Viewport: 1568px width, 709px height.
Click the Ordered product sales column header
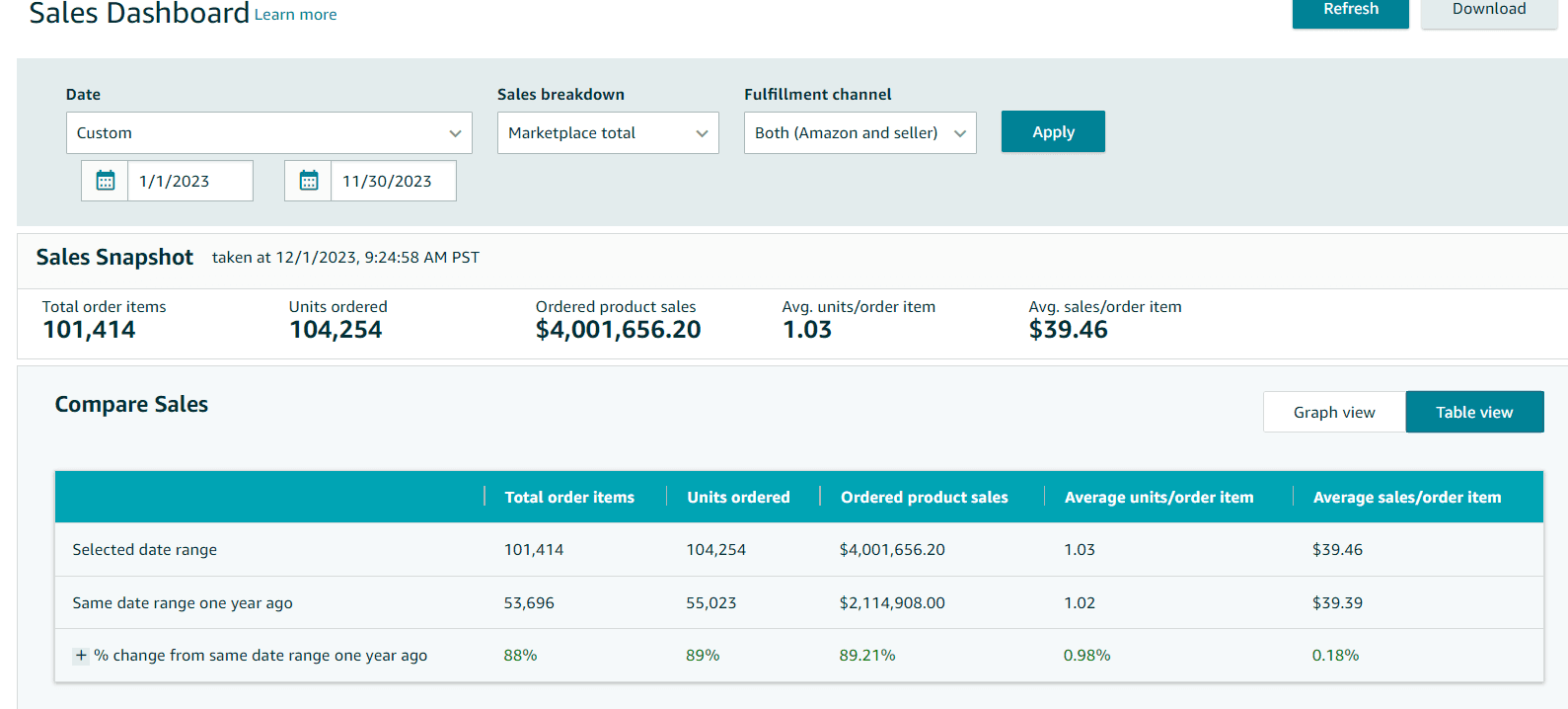[x=925, y=497]
